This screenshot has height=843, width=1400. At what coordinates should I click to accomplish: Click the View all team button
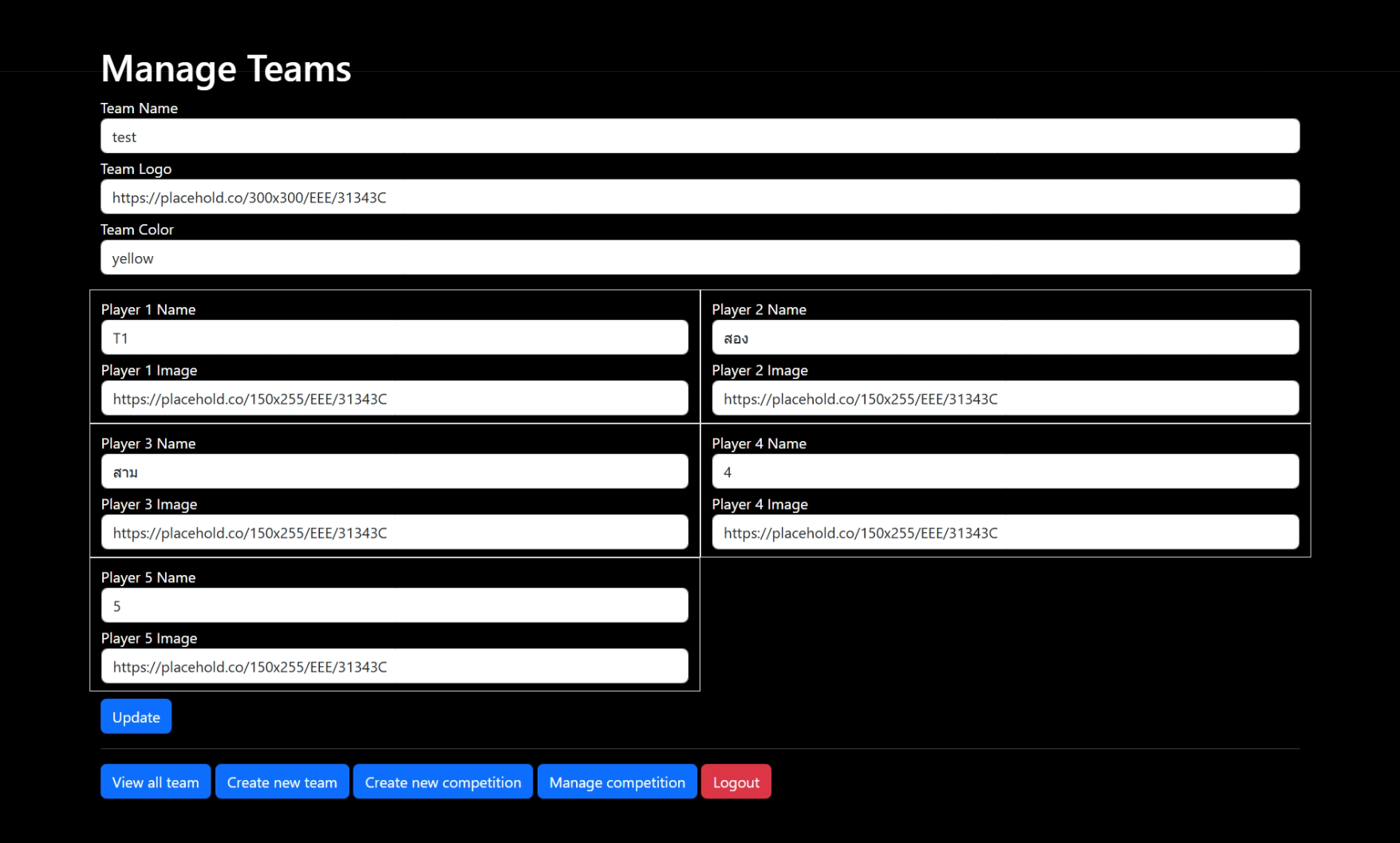[x=155, y=782]
